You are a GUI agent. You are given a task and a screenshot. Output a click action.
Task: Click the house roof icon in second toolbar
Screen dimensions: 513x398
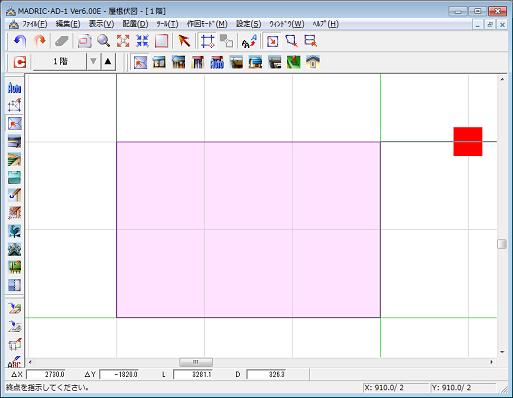[x=313, y=62]
